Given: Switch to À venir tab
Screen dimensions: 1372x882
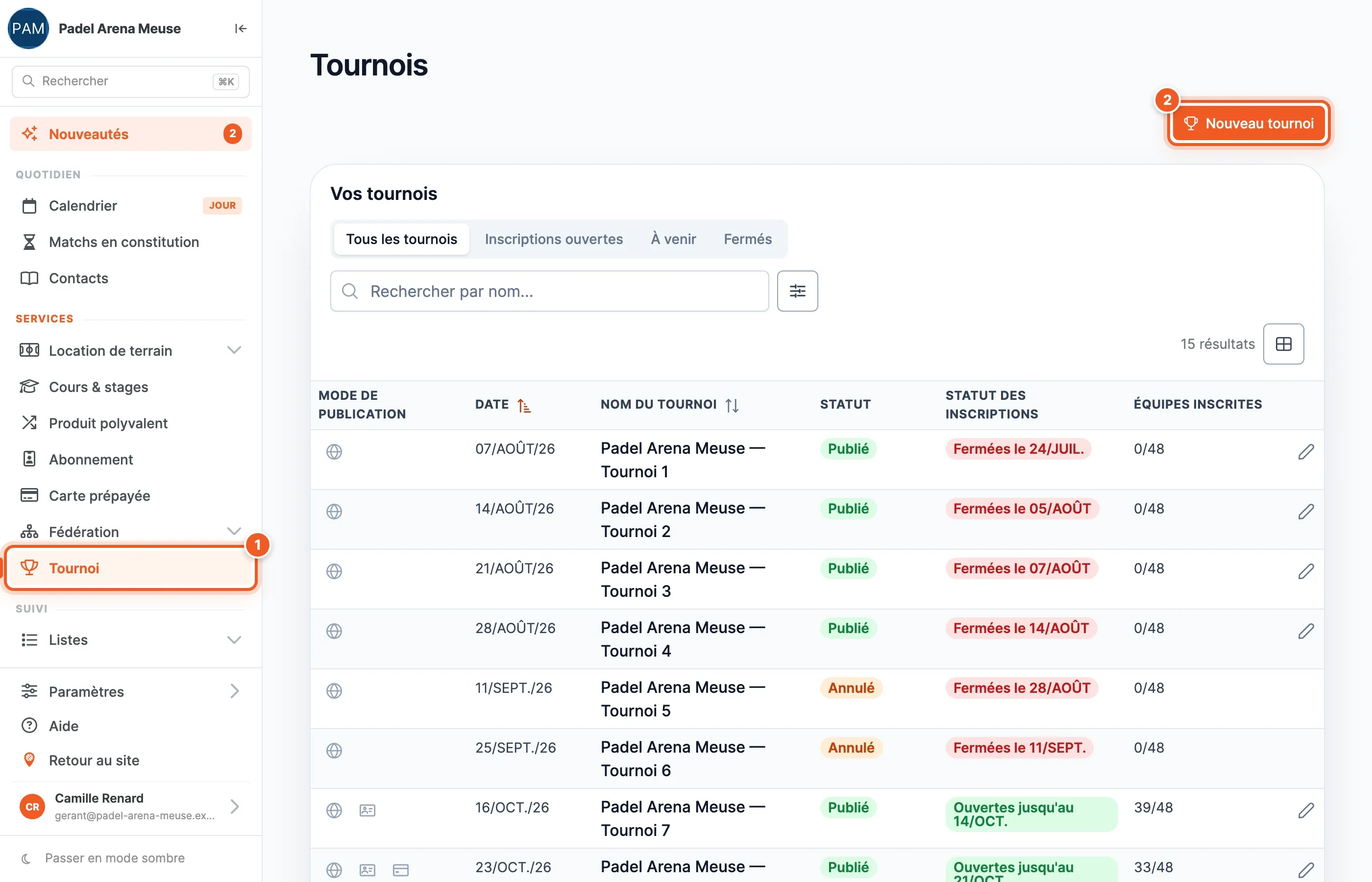Looking at the screenshot, I should point(673,239).
